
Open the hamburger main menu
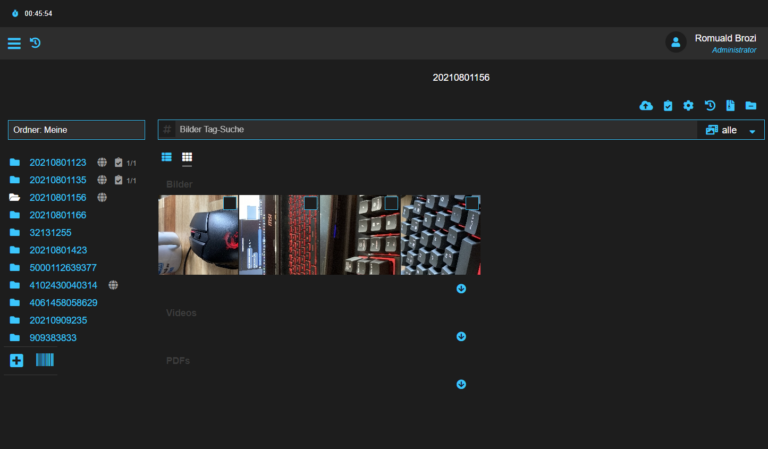(14, 43)
